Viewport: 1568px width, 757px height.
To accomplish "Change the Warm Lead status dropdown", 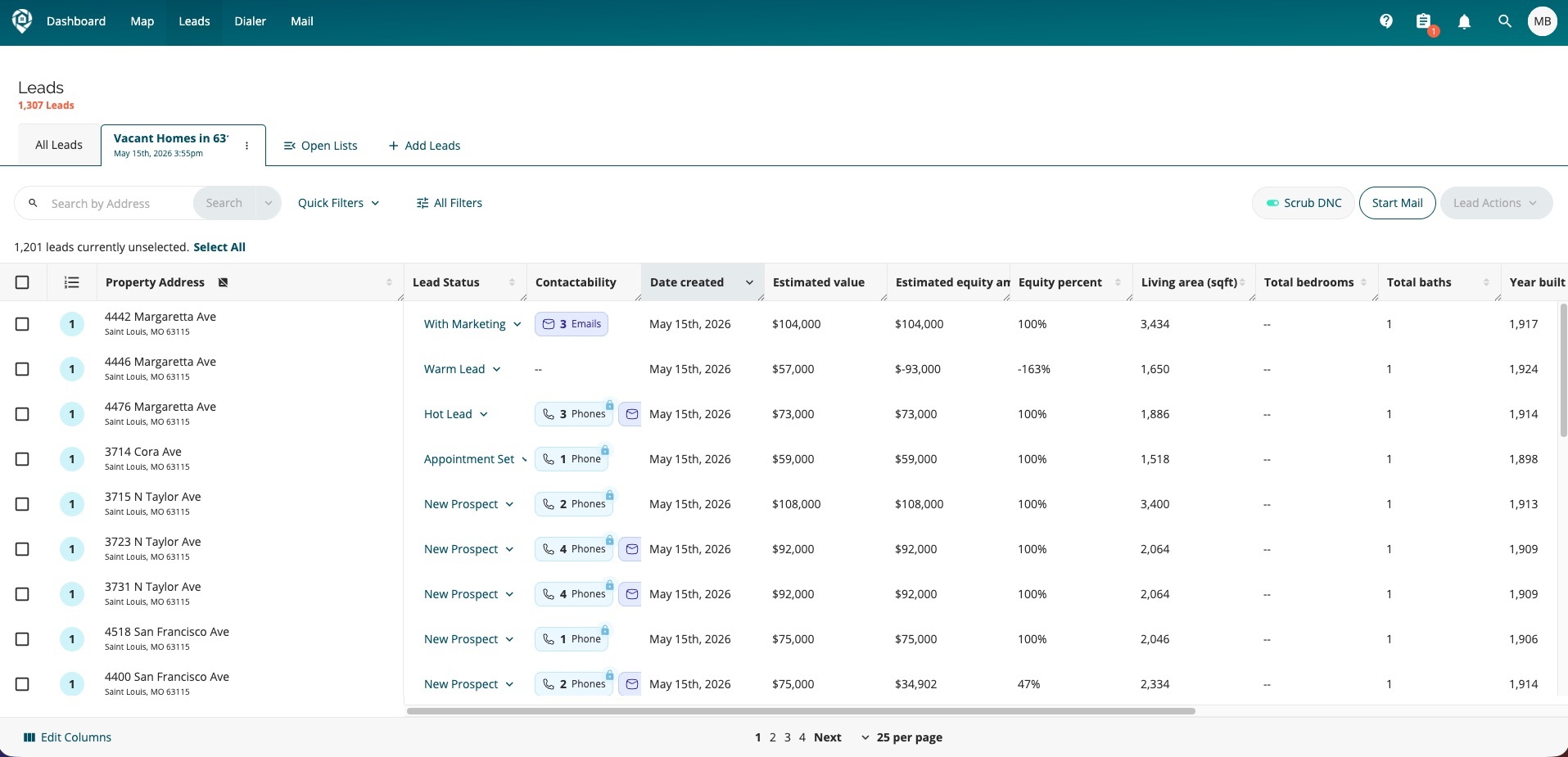I will (462, 369).
